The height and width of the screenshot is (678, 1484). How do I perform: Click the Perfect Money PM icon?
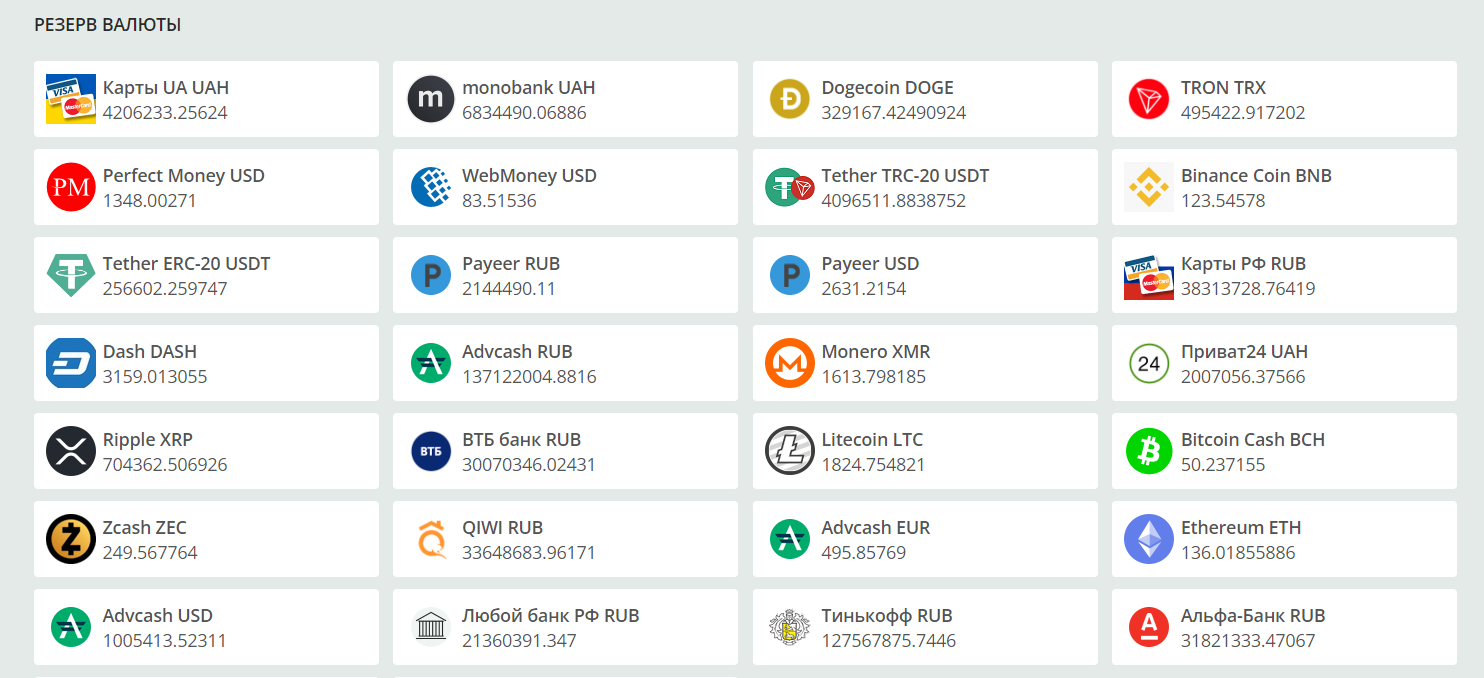[71, 187]
